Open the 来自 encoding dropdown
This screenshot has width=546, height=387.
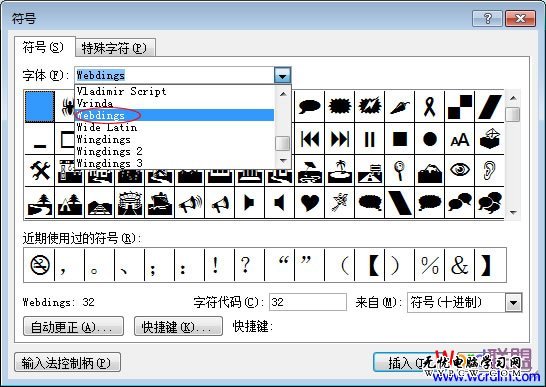click(513, 302)
